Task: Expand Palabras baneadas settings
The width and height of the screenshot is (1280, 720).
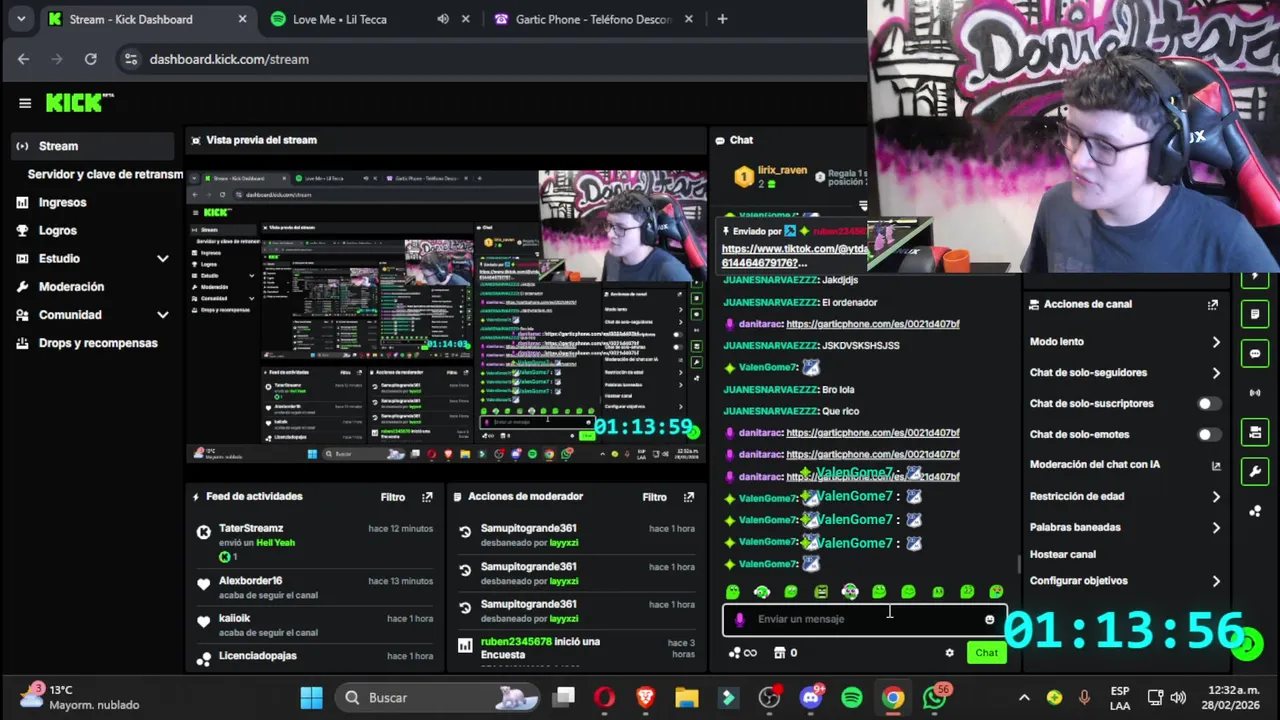Action: click(x=1216, y=528)
